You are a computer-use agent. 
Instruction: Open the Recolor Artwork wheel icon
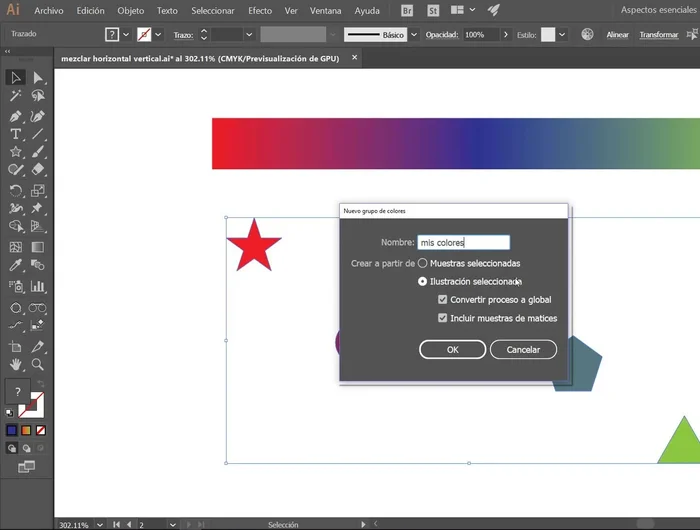tap(587, 34)
